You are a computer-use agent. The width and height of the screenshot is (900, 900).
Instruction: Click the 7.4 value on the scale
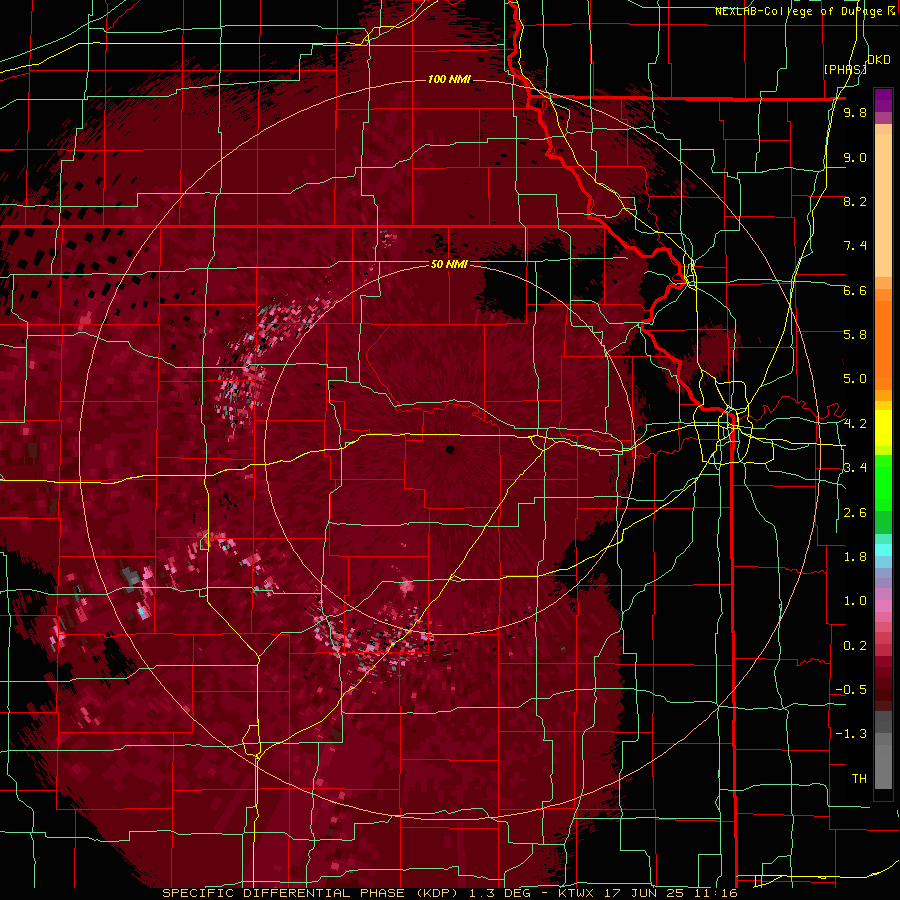(855, 246)
